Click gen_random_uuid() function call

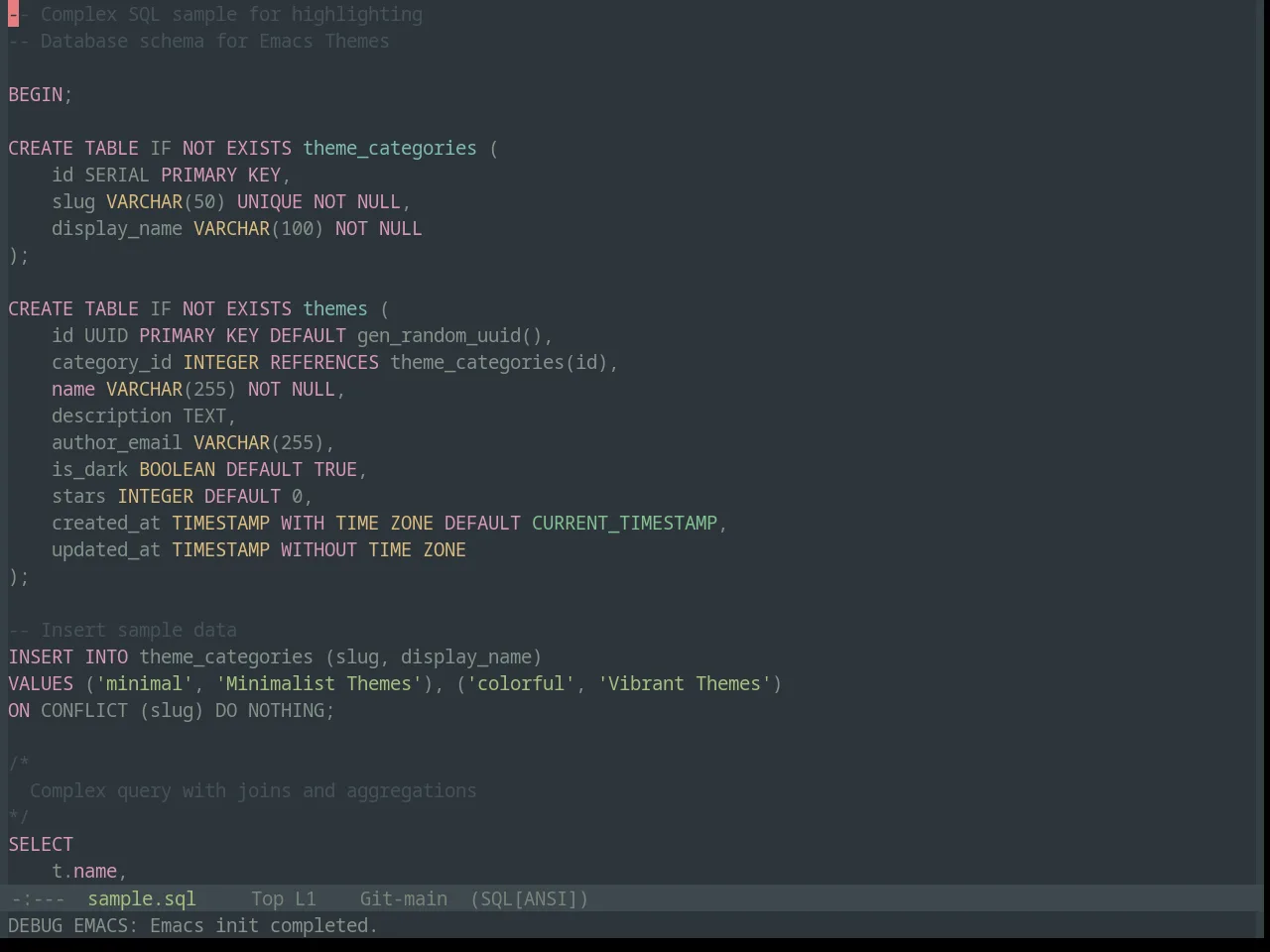tap(449, 335)
